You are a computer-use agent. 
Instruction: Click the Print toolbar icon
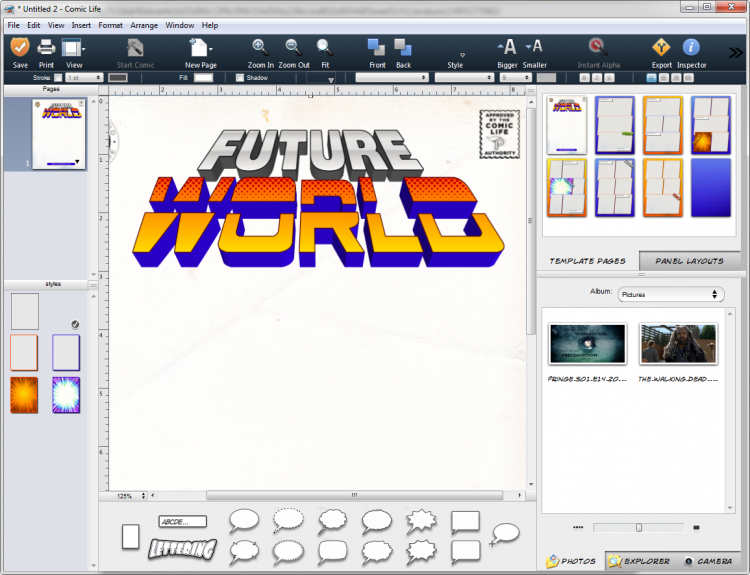click(x=46, y=47)
